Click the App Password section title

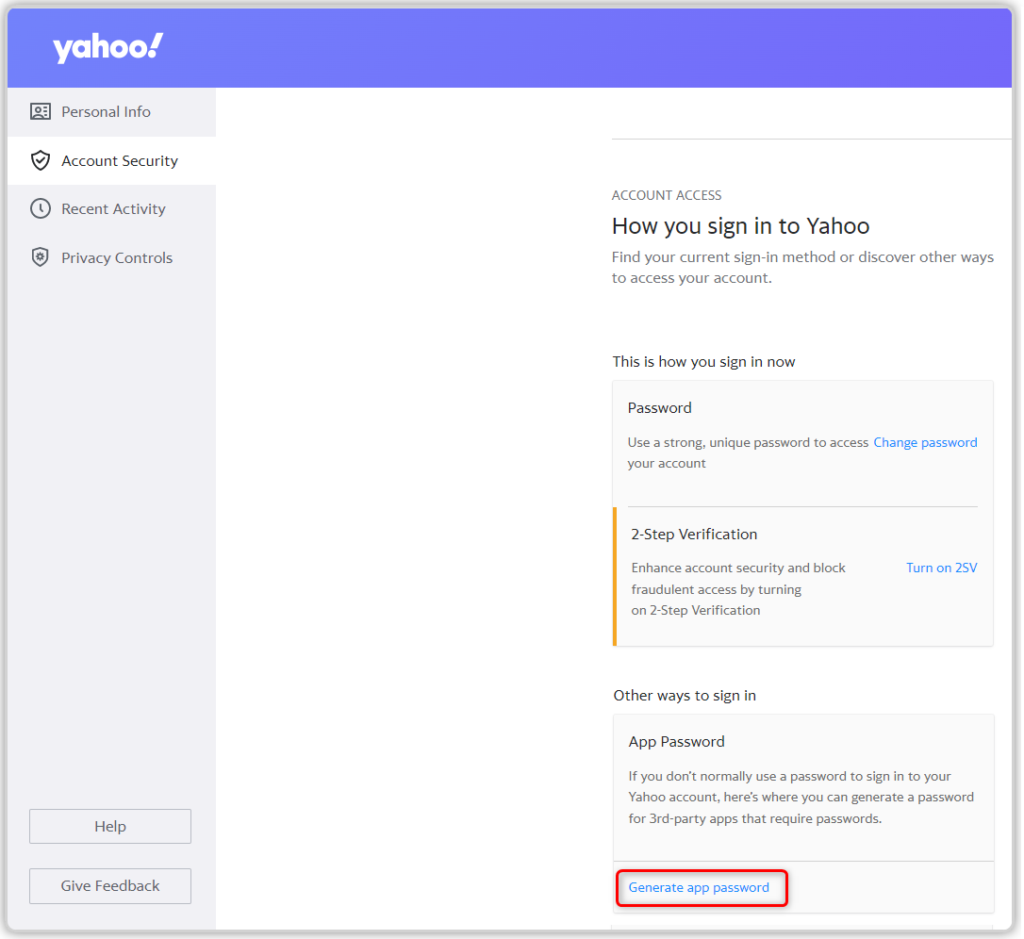675,741
